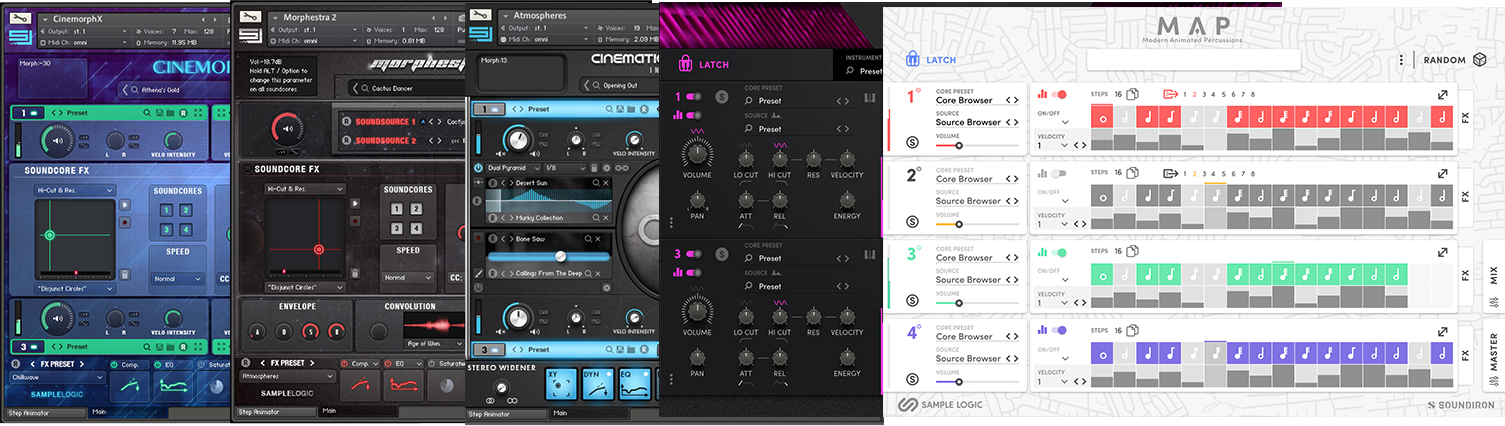This screenshot has height=426, width=1505.
Task: Click RANDOM text button in MAP
Action: pos(1445,60)
